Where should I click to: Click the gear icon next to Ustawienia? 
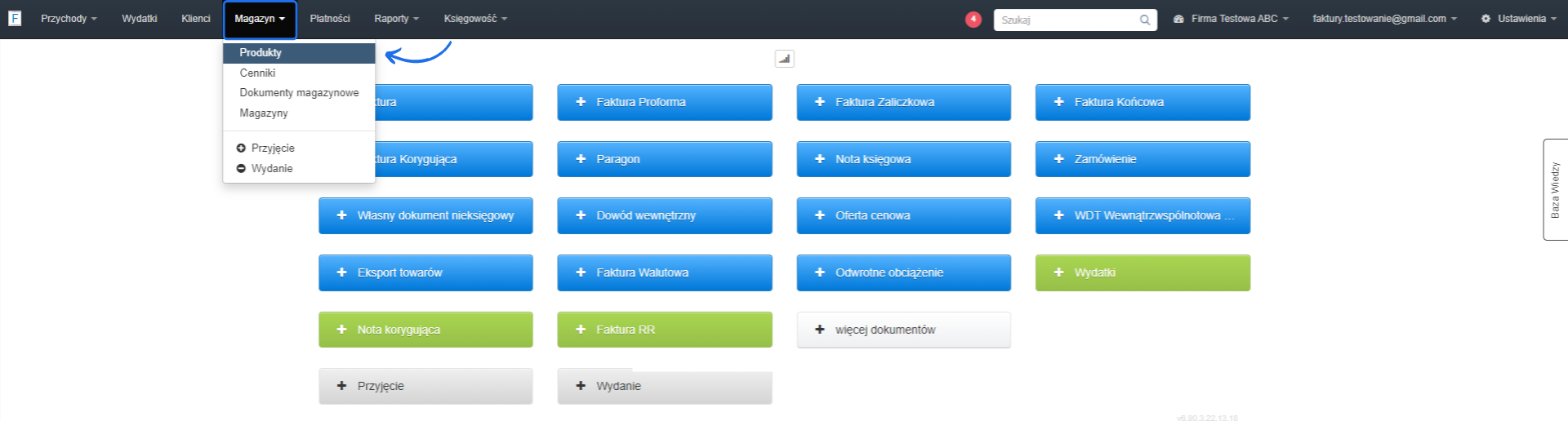(x=1486, y=19)
